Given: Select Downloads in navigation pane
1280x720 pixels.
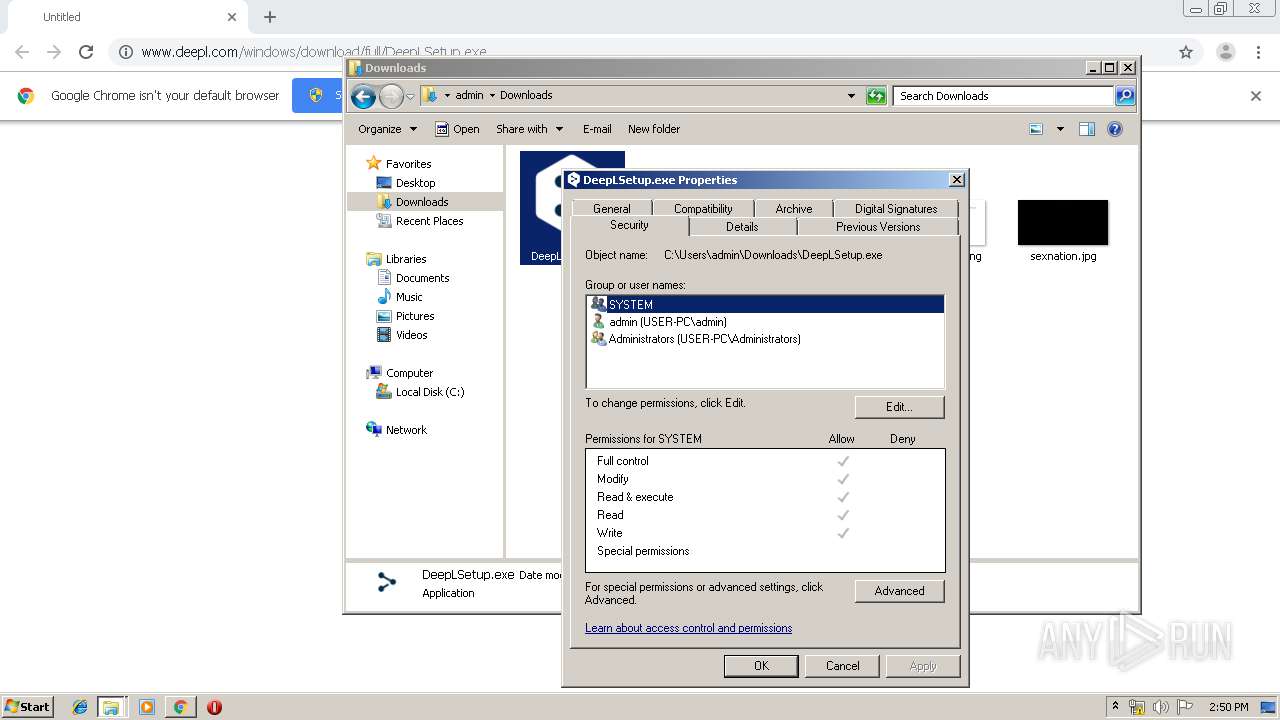Looking at the screenshot, I should [421, 202].
